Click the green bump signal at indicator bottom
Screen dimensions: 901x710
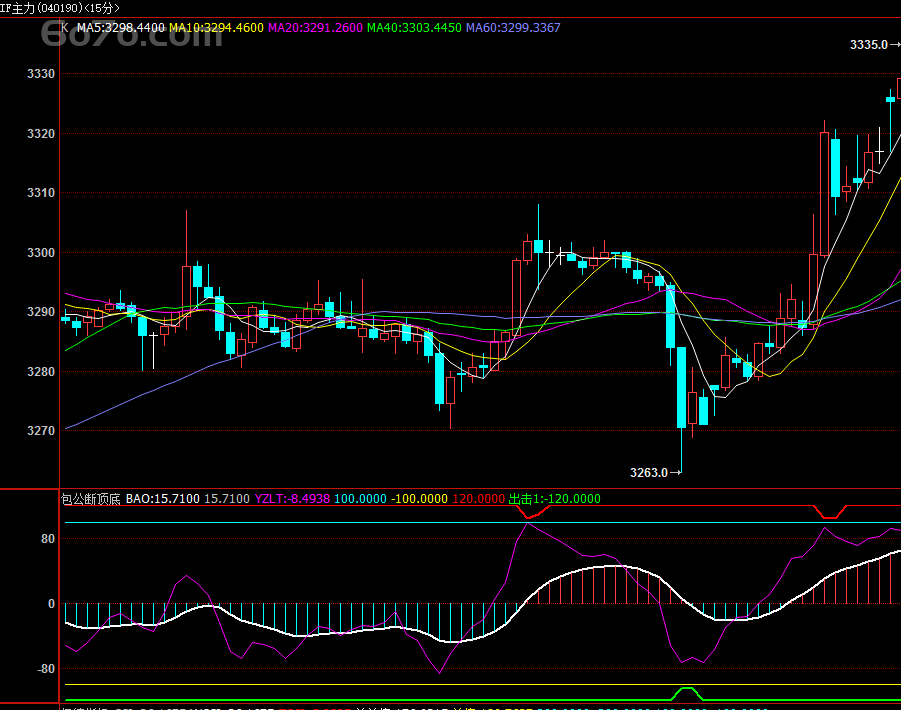click(x=687, y=693)
